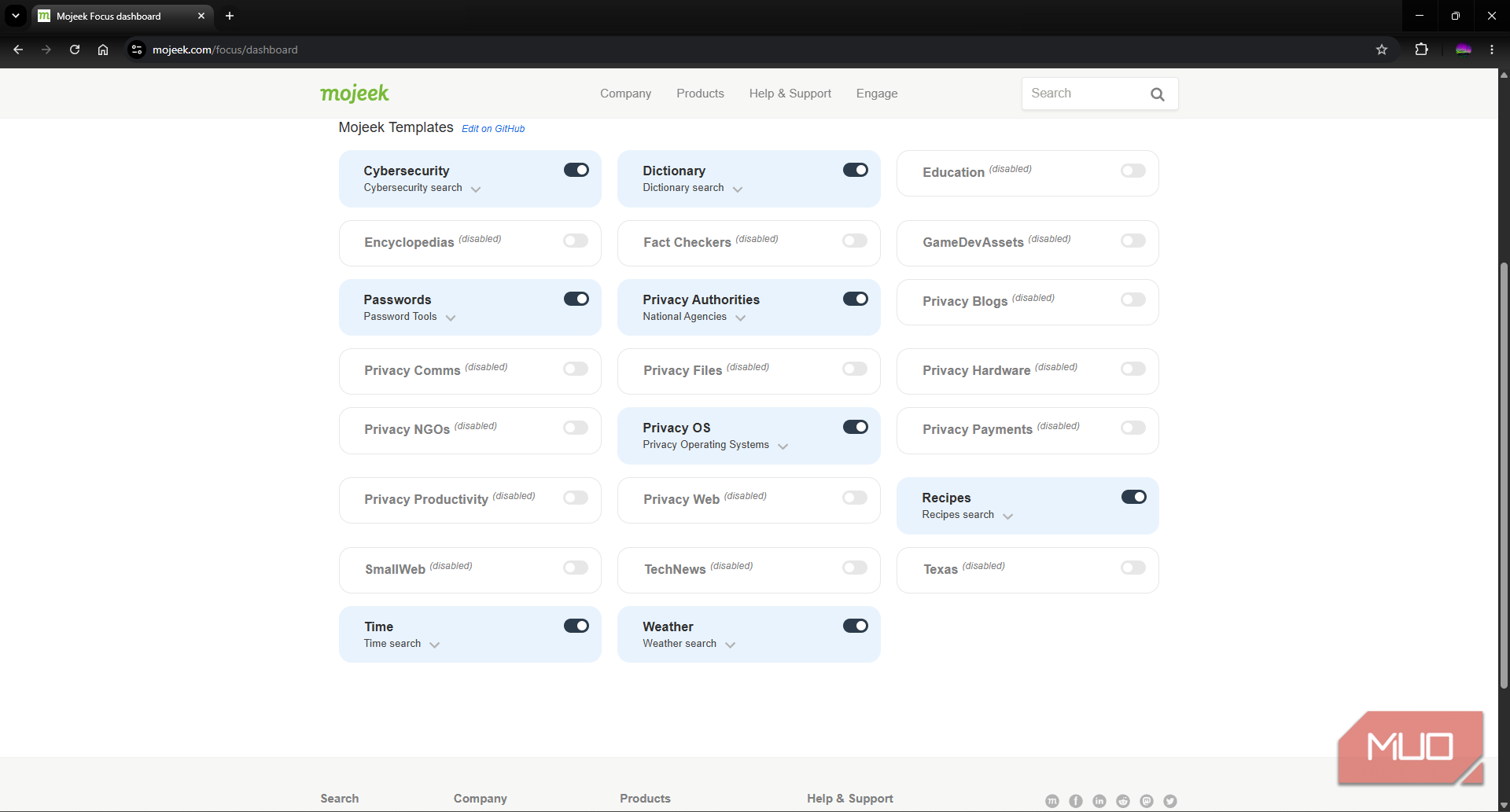Viewport: 1510px width, 812px height.
Task: Disable the Privacy Authorities toggle
Action: pos(856,299)
